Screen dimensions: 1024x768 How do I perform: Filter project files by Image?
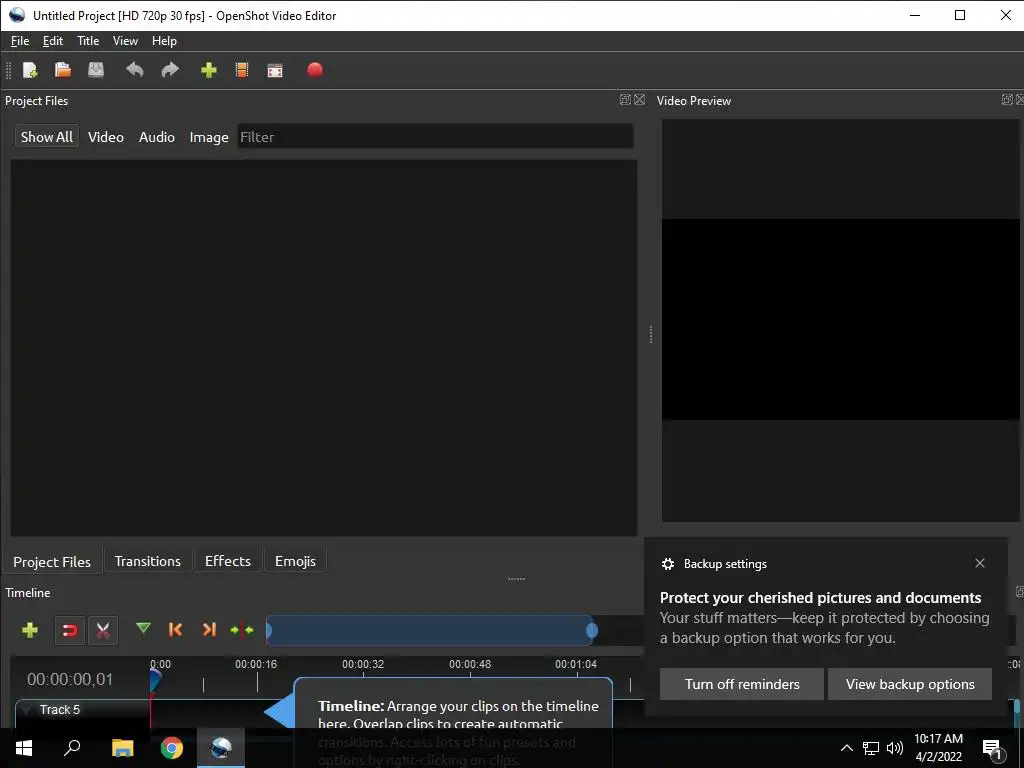[x=209, y=136]
